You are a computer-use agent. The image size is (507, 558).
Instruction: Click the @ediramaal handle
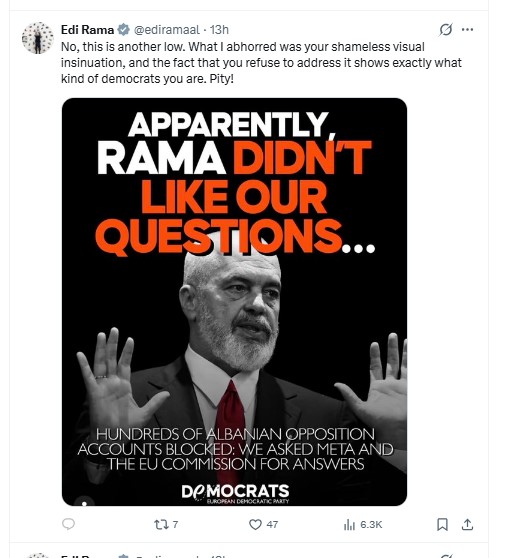(x=167, y=30)
